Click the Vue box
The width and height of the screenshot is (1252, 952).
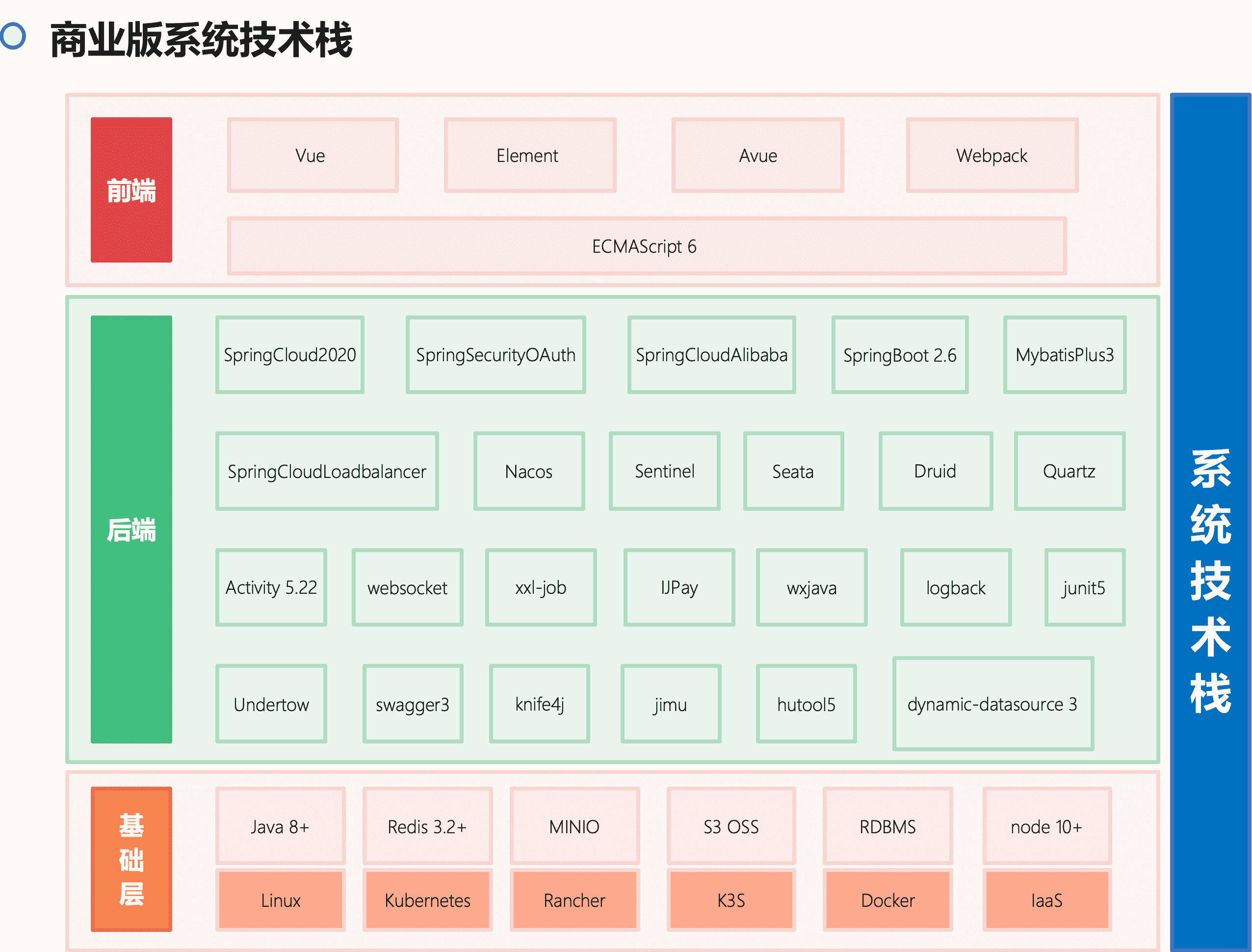click(313, 155)
